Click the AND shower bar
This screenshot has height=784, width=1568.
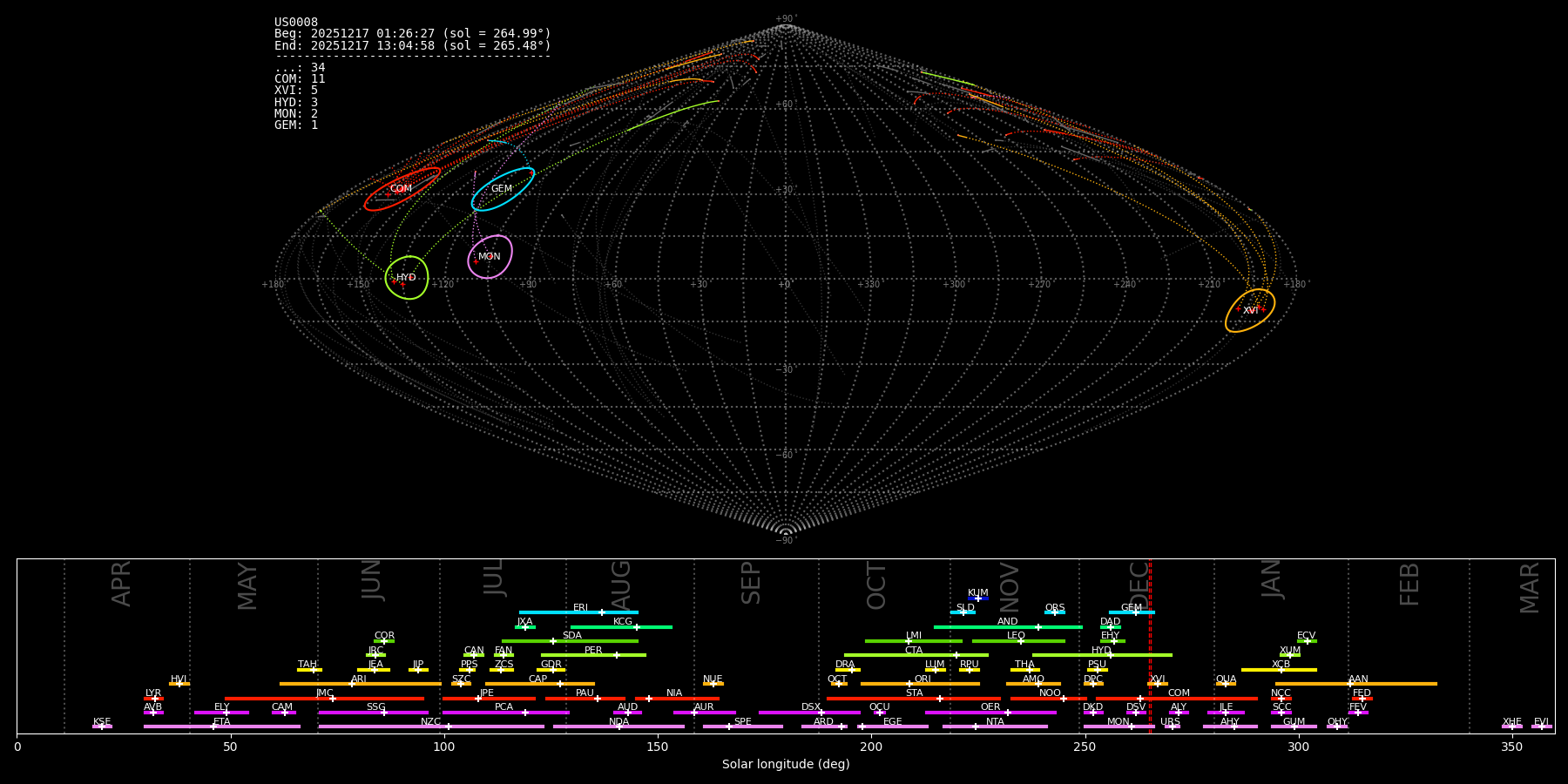tap(1008, 626)
